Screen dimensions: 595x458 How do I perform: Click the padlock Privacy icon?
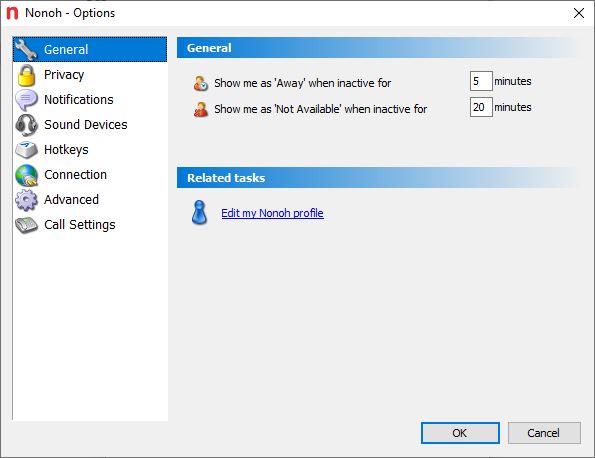click(27, 75)
